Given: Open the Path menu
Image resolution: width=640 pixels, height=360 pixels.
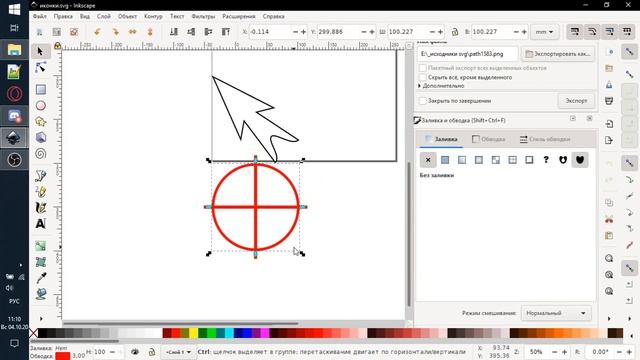Looking at the screenshot, I should pyautogui.click(x=153, y=16).
